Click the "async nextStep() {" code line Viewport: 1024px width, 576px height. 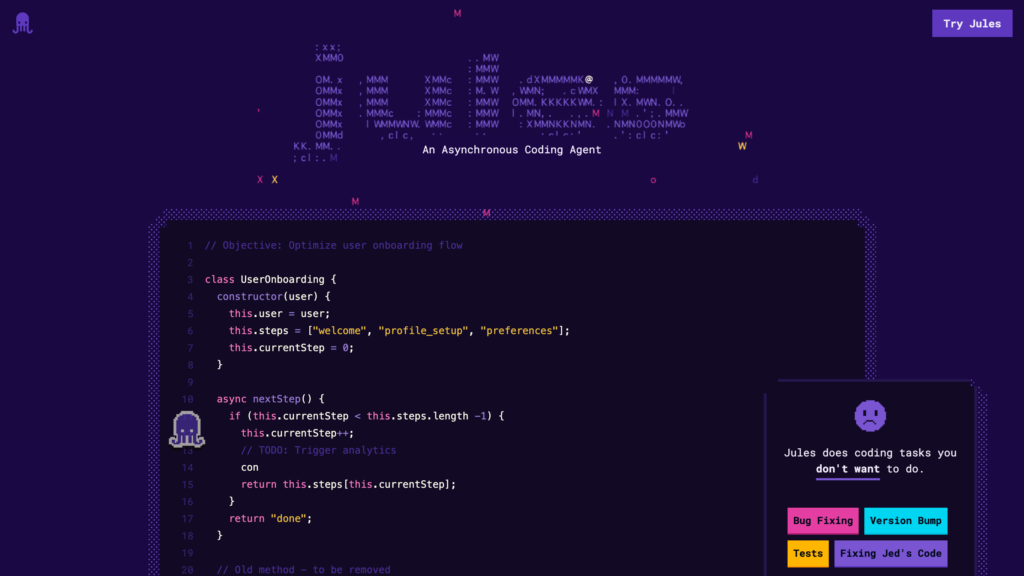pyautogui.click(x=270, y=399)
